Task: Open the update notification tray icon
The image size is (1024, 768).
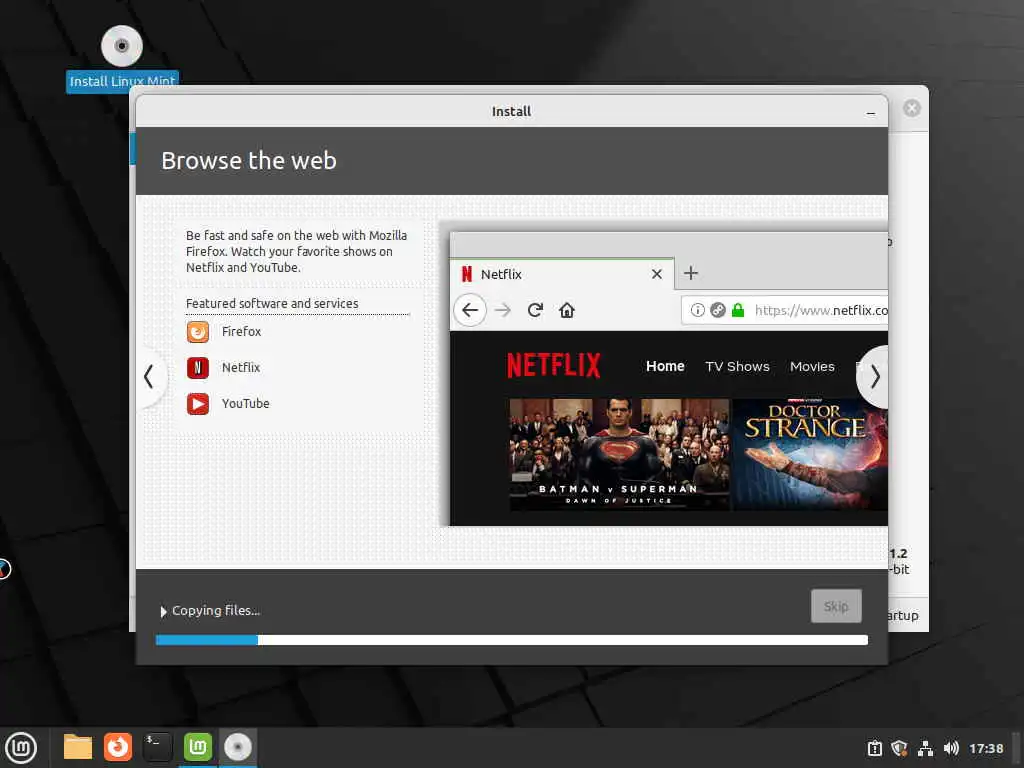Action: (x=874, y=748)
